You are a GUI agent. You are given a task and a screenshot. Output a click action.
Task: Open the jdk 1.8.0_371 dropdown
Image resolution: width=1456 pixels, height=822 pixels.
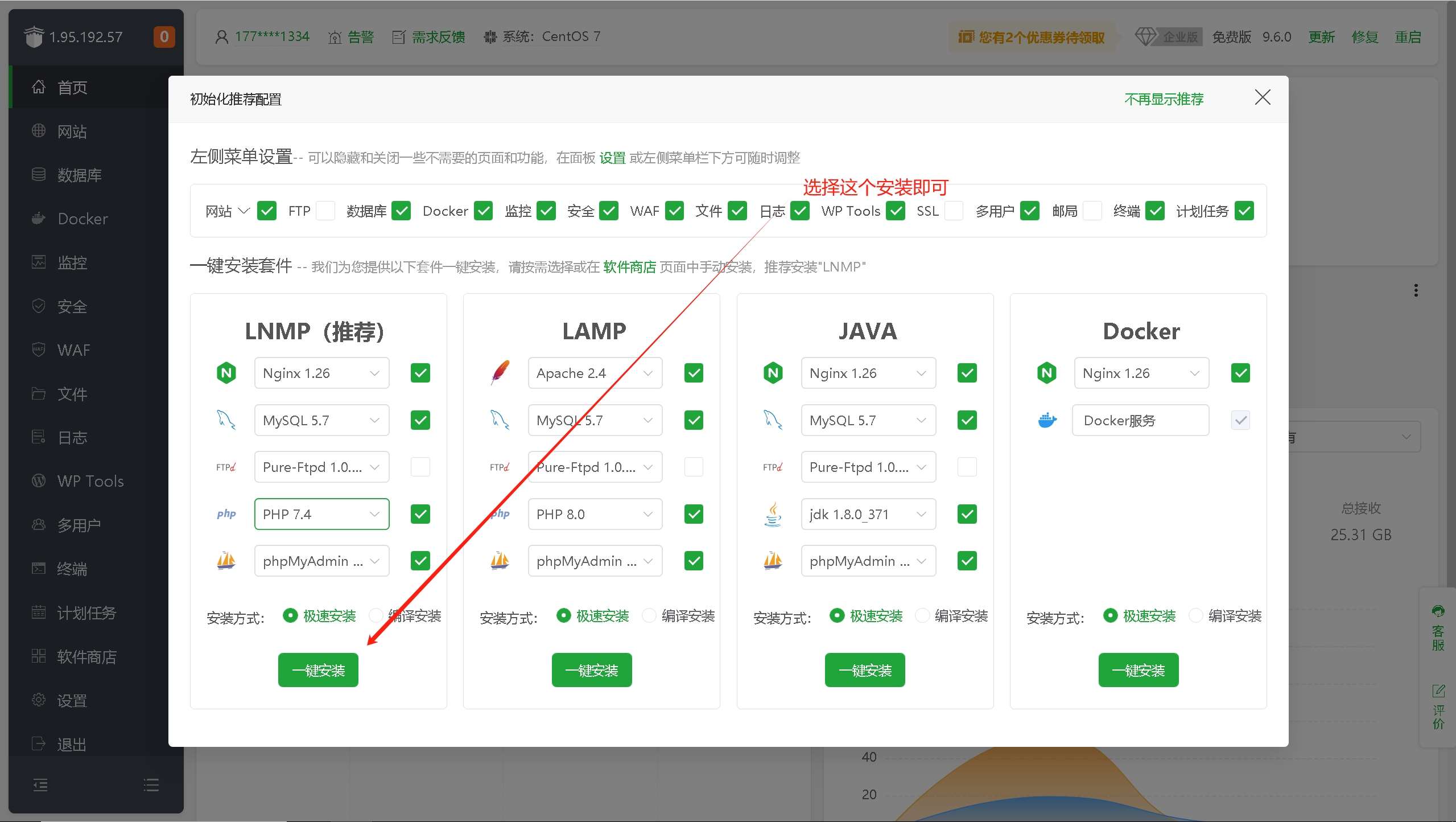tap(868, 514)
